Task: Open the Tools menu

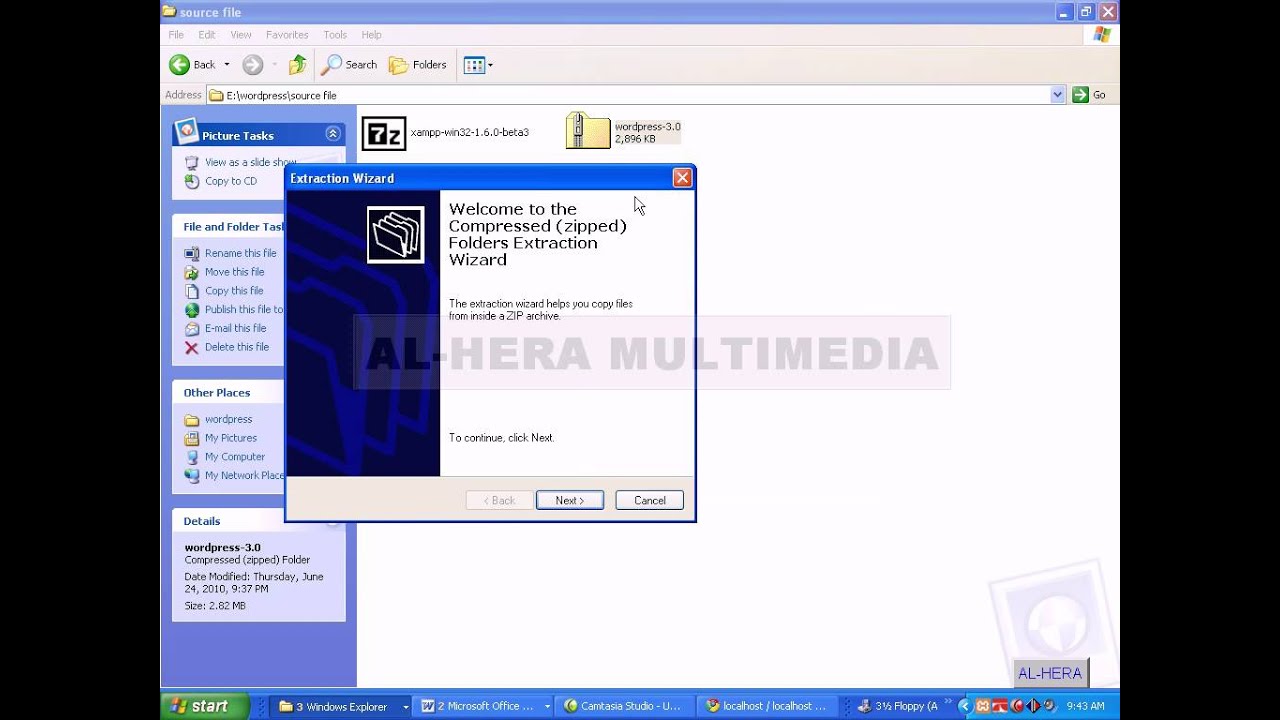Action: tap(335, 35)
